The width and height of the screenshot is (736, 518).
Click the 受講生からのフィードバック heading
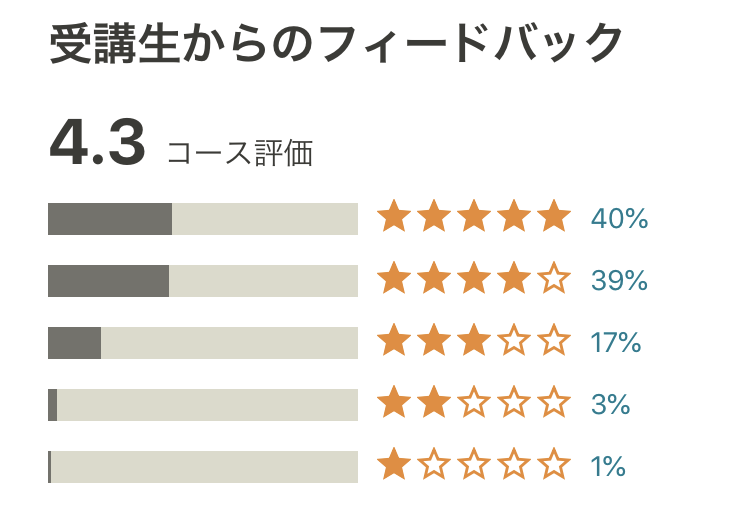(x=336, y=43)
